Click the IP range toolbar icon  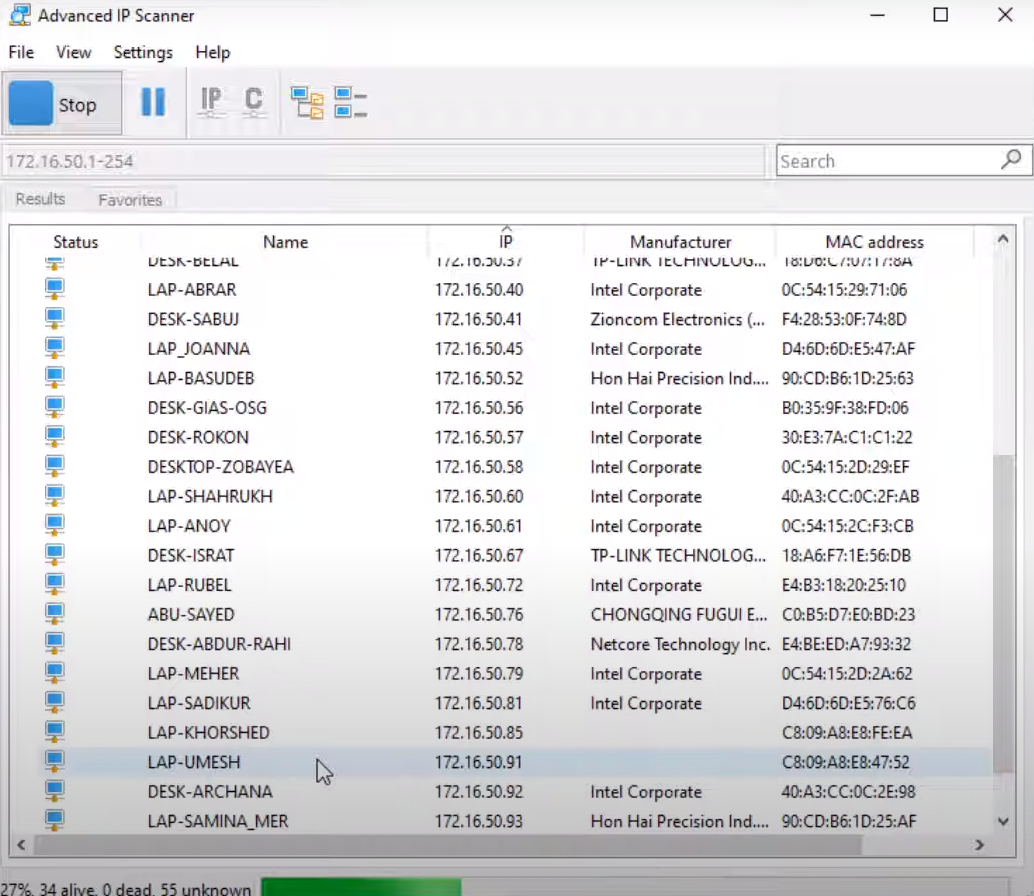(211, 102)
